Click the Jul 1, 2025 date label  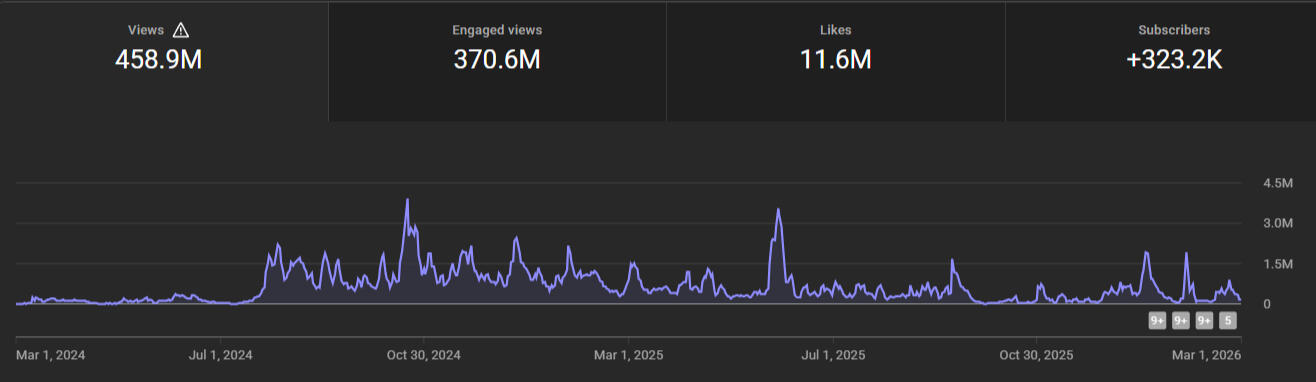click(833, 355)
